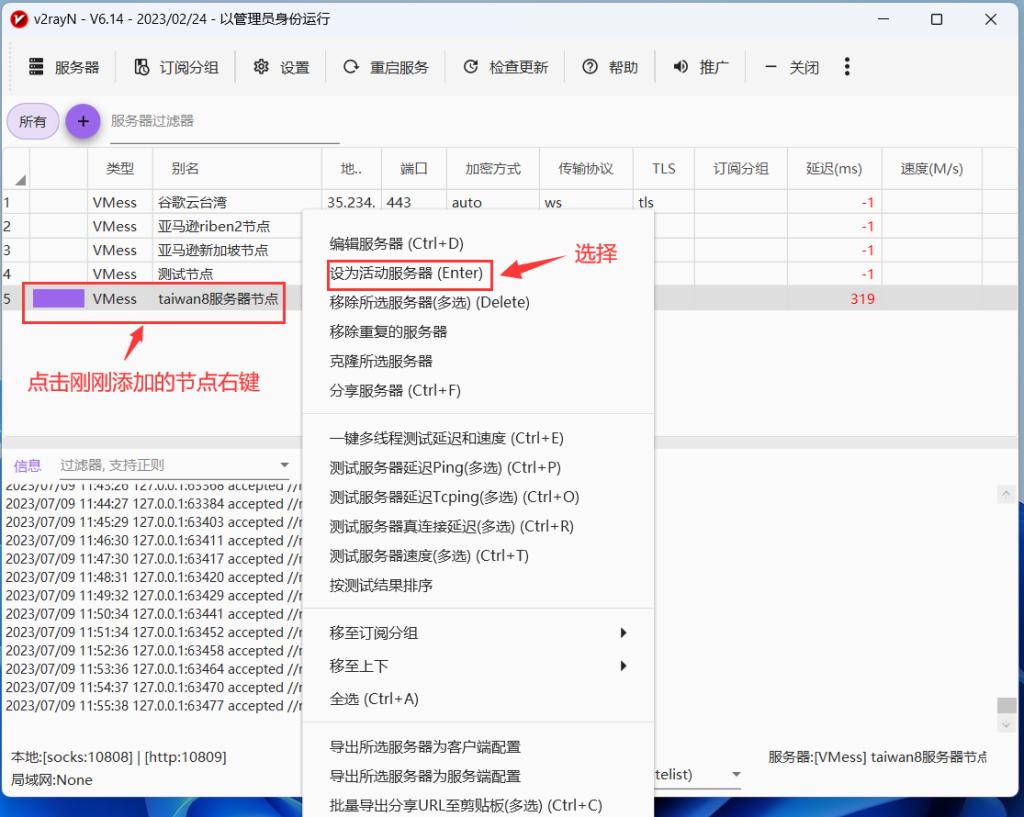The image size is (1024, 817).
Task: Click the 订阅分组 subscription group icon
Action: pyautogui.click(x=142, y=67)
